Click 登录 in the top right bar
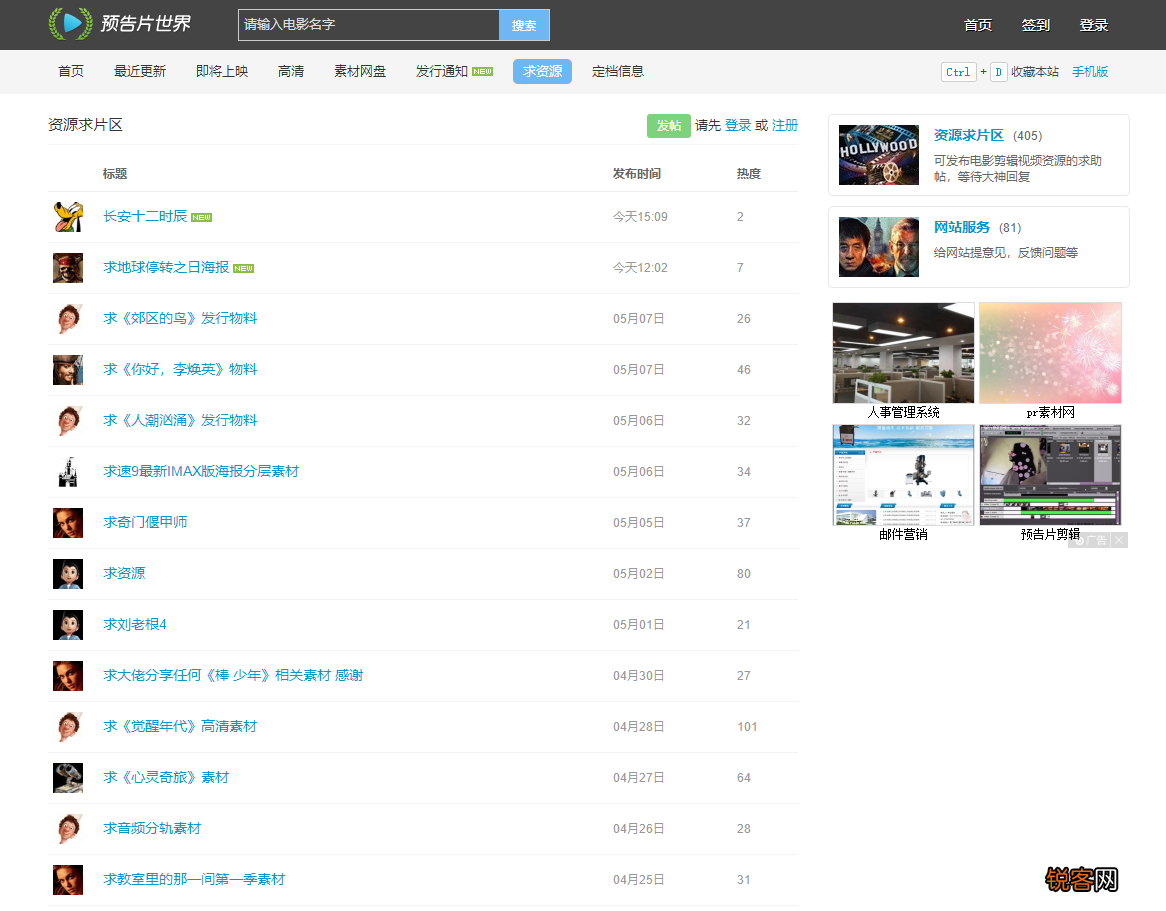The width and height of the screenshot is (1166, 911). (x=1093, y=25)
